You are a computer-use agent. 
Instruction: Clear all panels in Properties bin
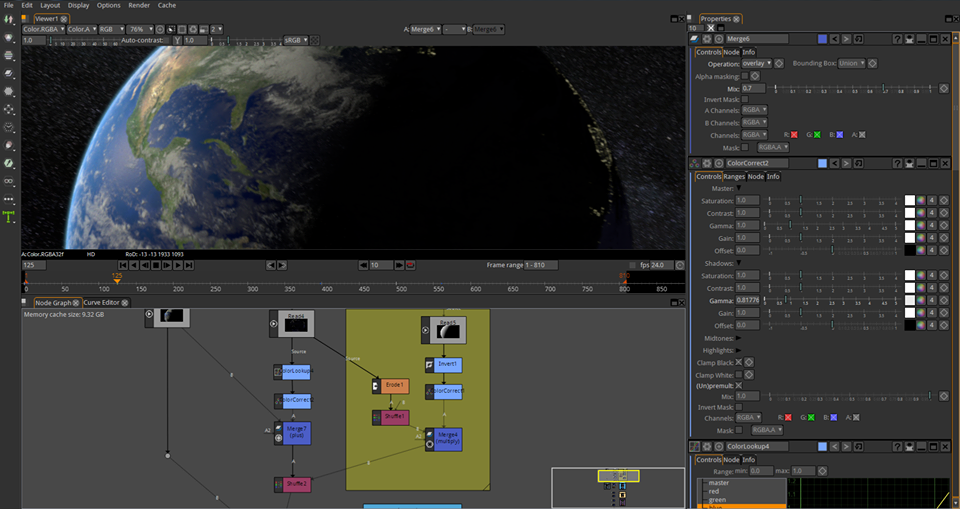point(711,28)
